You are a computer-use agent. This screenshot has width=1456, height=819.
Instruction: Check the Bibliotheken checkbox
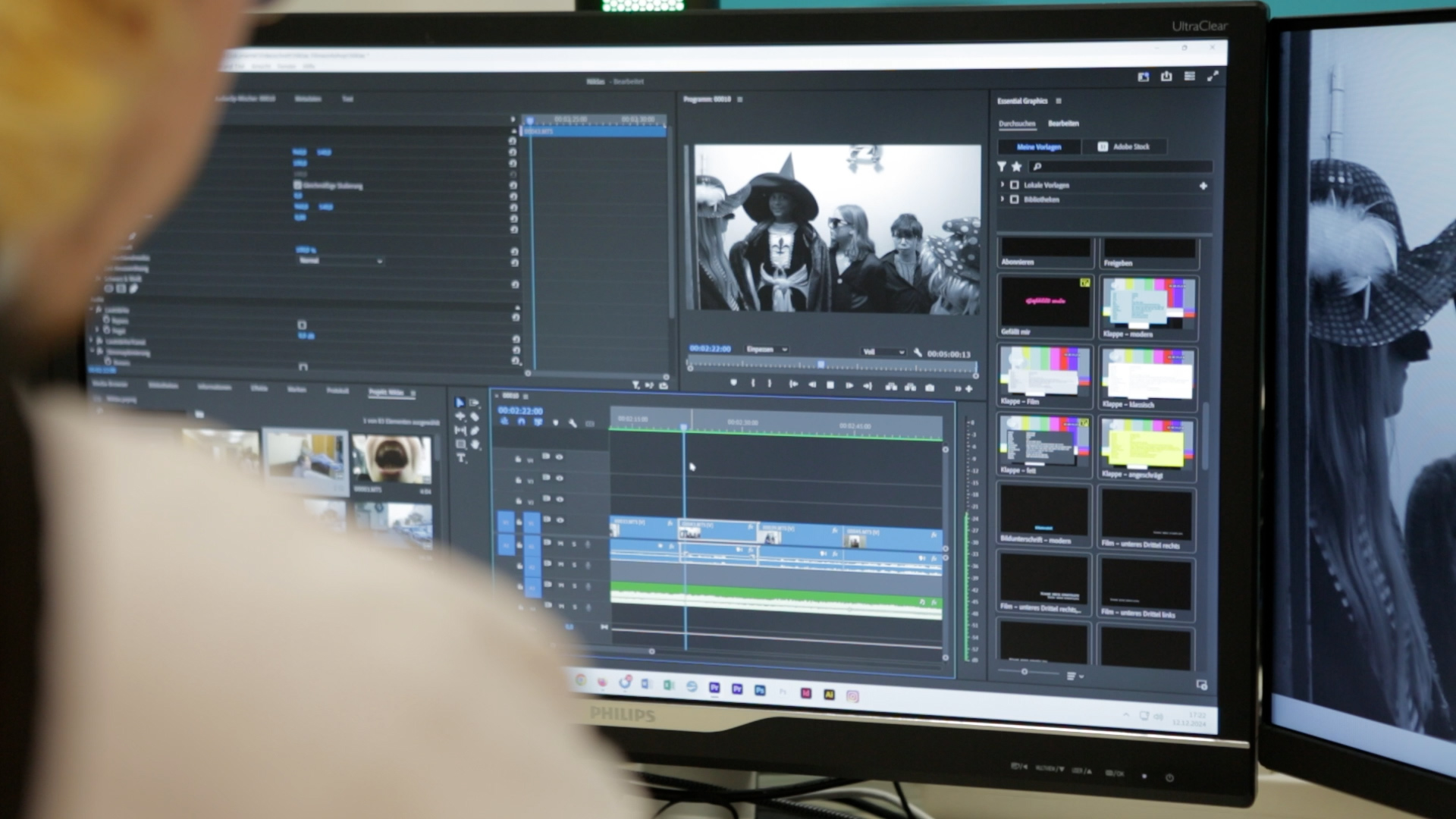[1015, 199]
